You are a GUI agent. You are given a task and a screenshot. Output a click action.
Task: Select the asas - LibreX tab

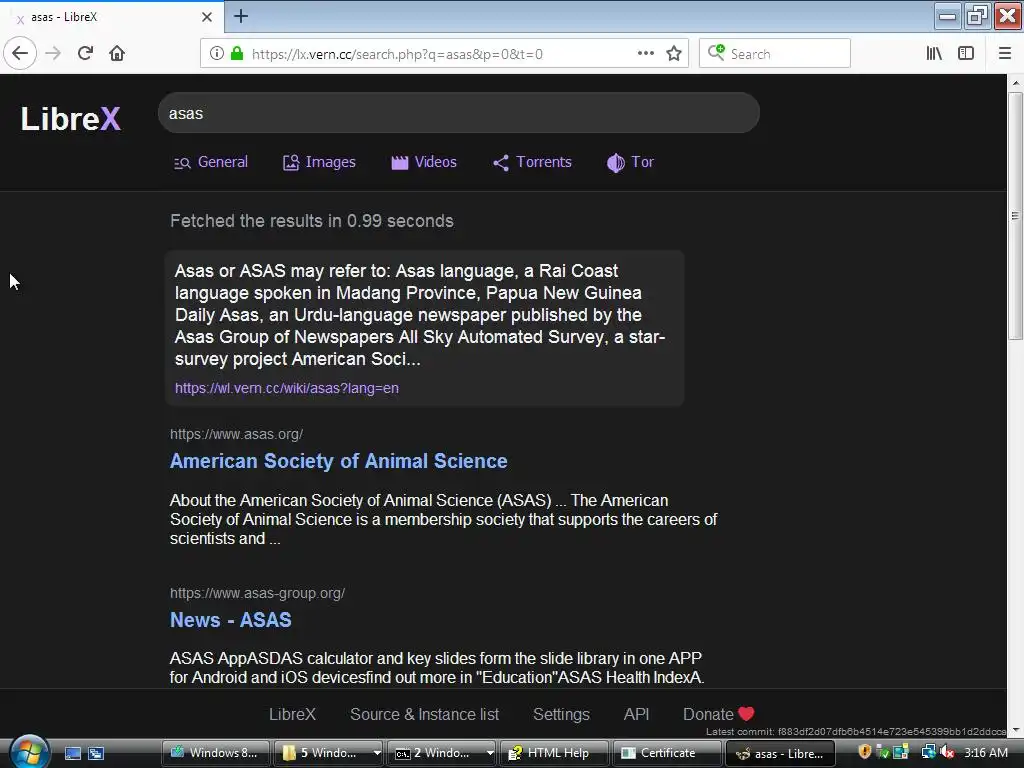[x=112, y=17]
